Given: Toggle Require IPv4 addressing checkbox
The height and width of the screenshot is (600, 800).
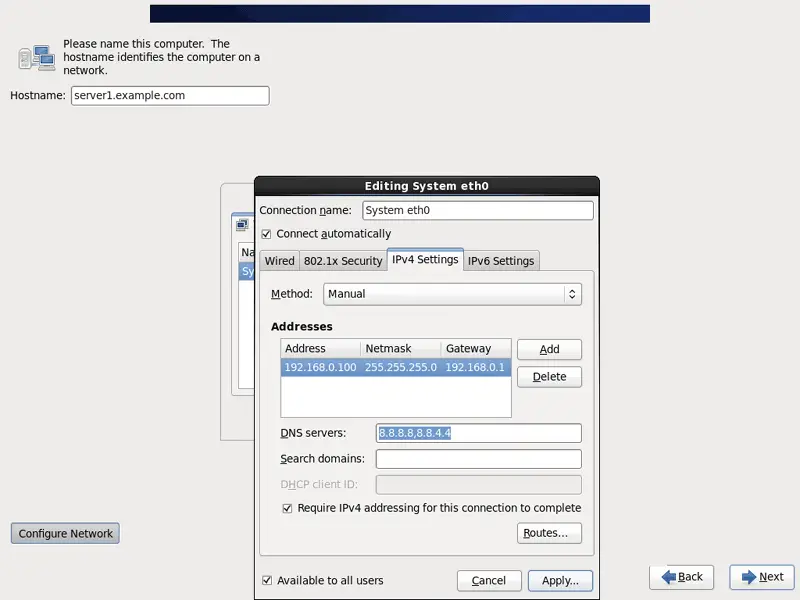Looking at the screenshot, I should (x=287, y=508).
